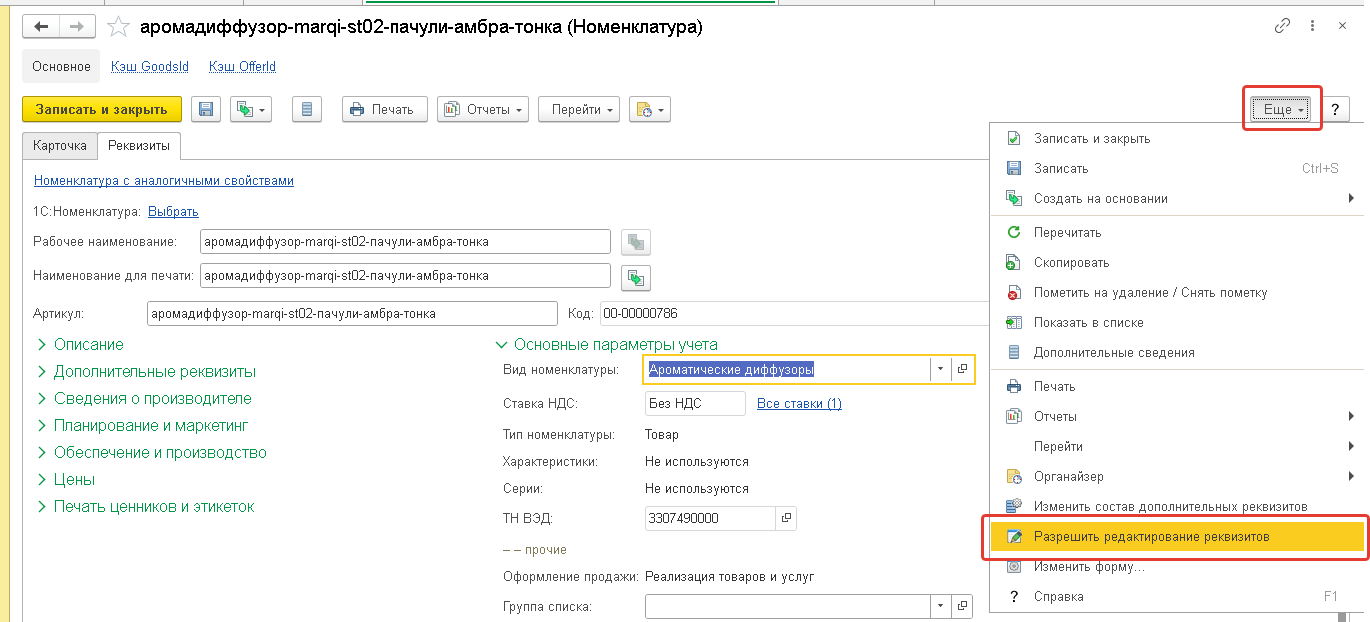1370x622 pixels.
Task: Add item to favorites with star icon
Action: coord(118,27)
